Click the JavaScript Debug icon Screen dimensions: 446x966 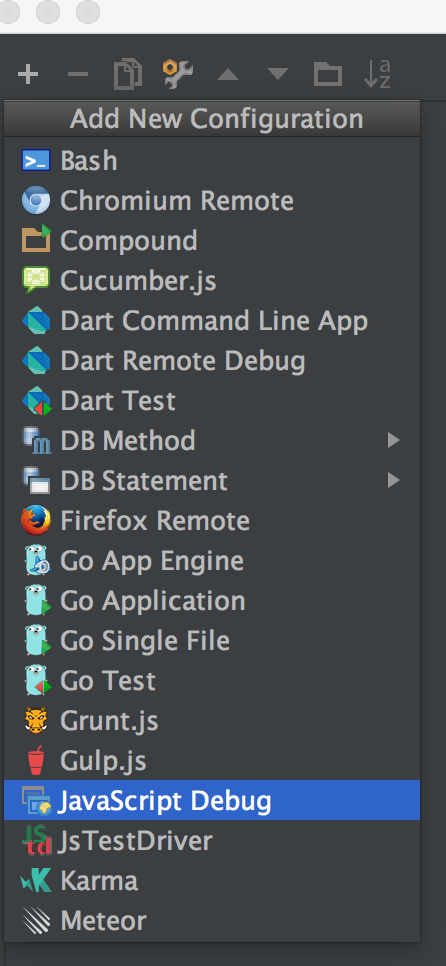36,800
